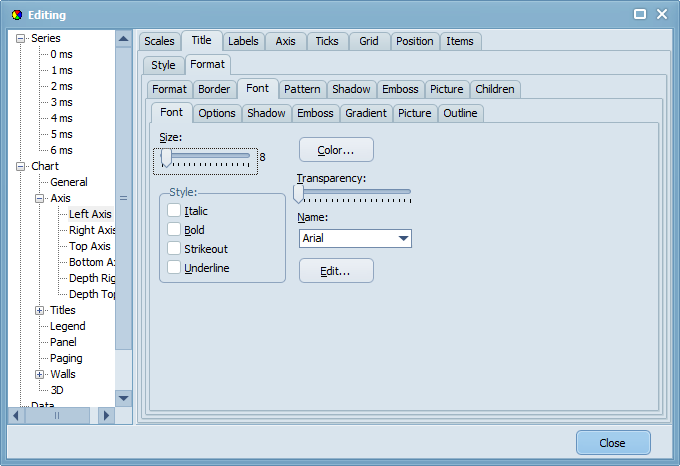Image resolution: width=680 pixels, height=466 pixels.
Task: Select the Outline tab
Action: point(460,113)
